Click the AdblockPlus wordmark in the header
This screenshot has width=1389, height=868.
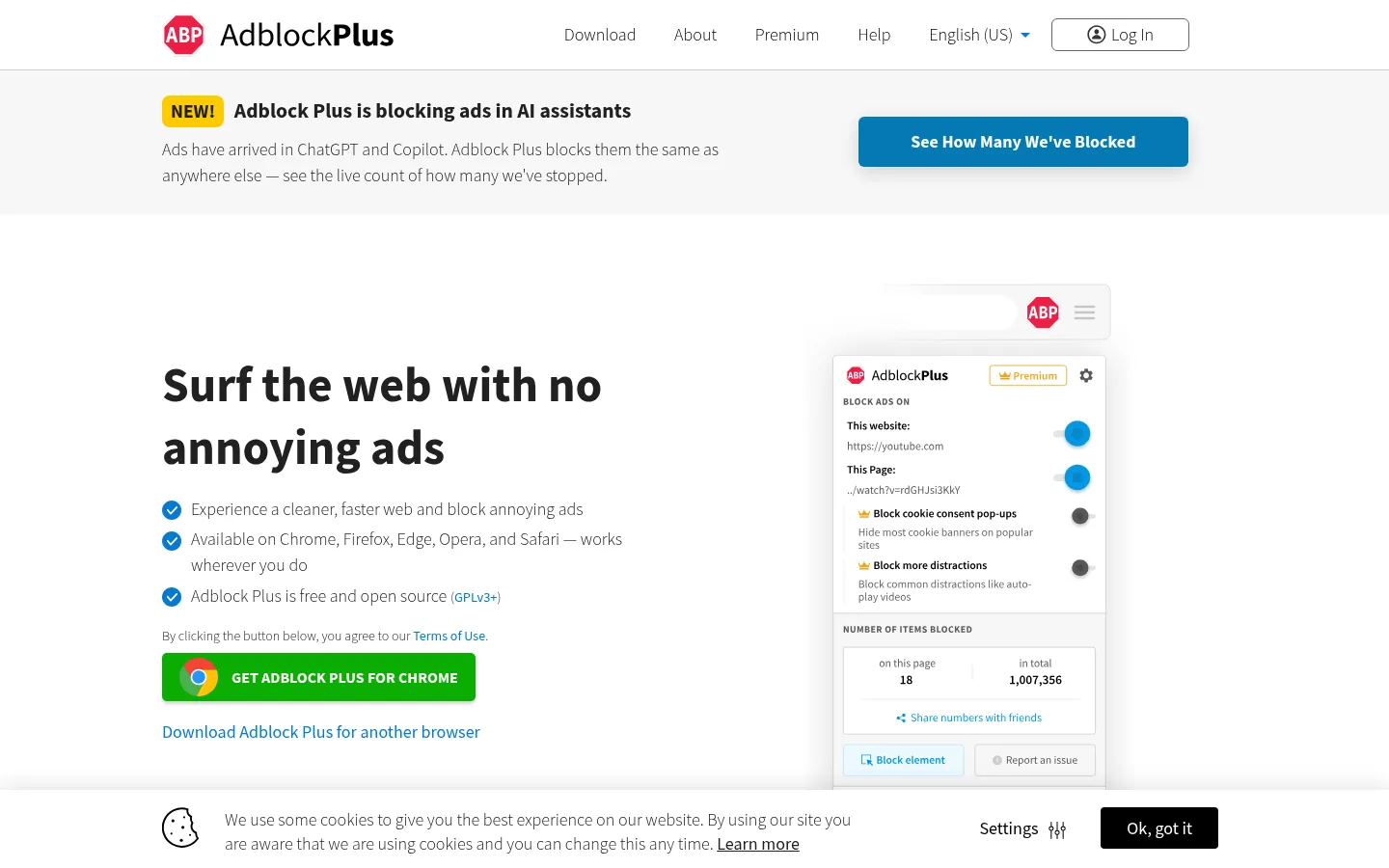click(307, 35)
